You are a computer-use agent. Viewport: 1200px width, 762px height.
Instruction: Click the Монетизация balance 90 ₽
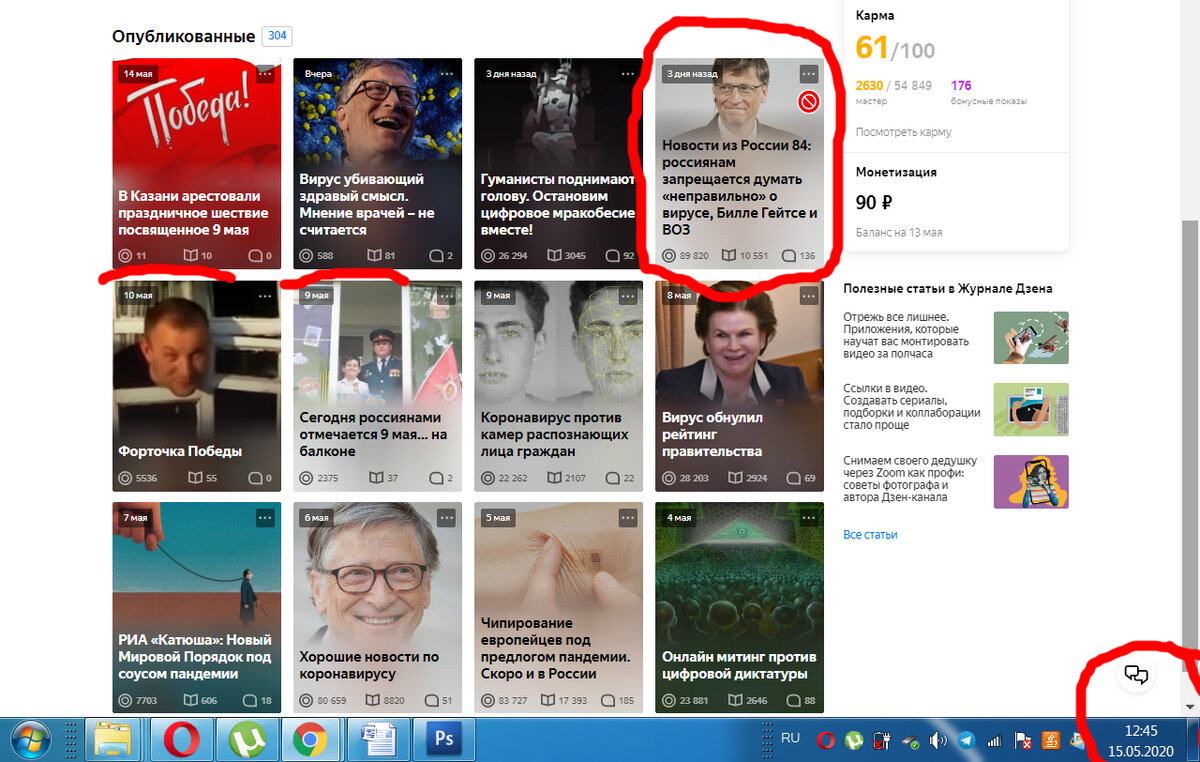pos(874,202)
